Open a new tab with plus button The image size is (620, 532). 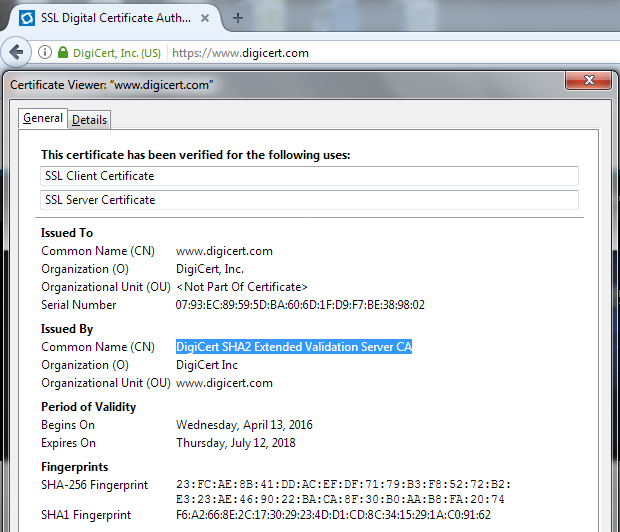point(238,18)
